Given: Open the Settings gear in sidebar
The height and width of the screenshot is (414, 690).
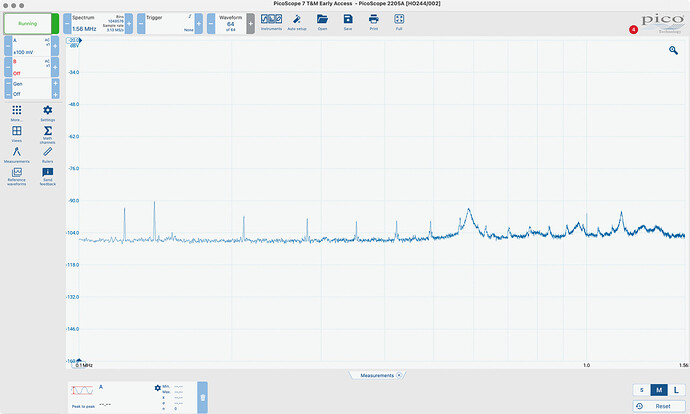Looking at the screenshot, I should pos(48,113).
